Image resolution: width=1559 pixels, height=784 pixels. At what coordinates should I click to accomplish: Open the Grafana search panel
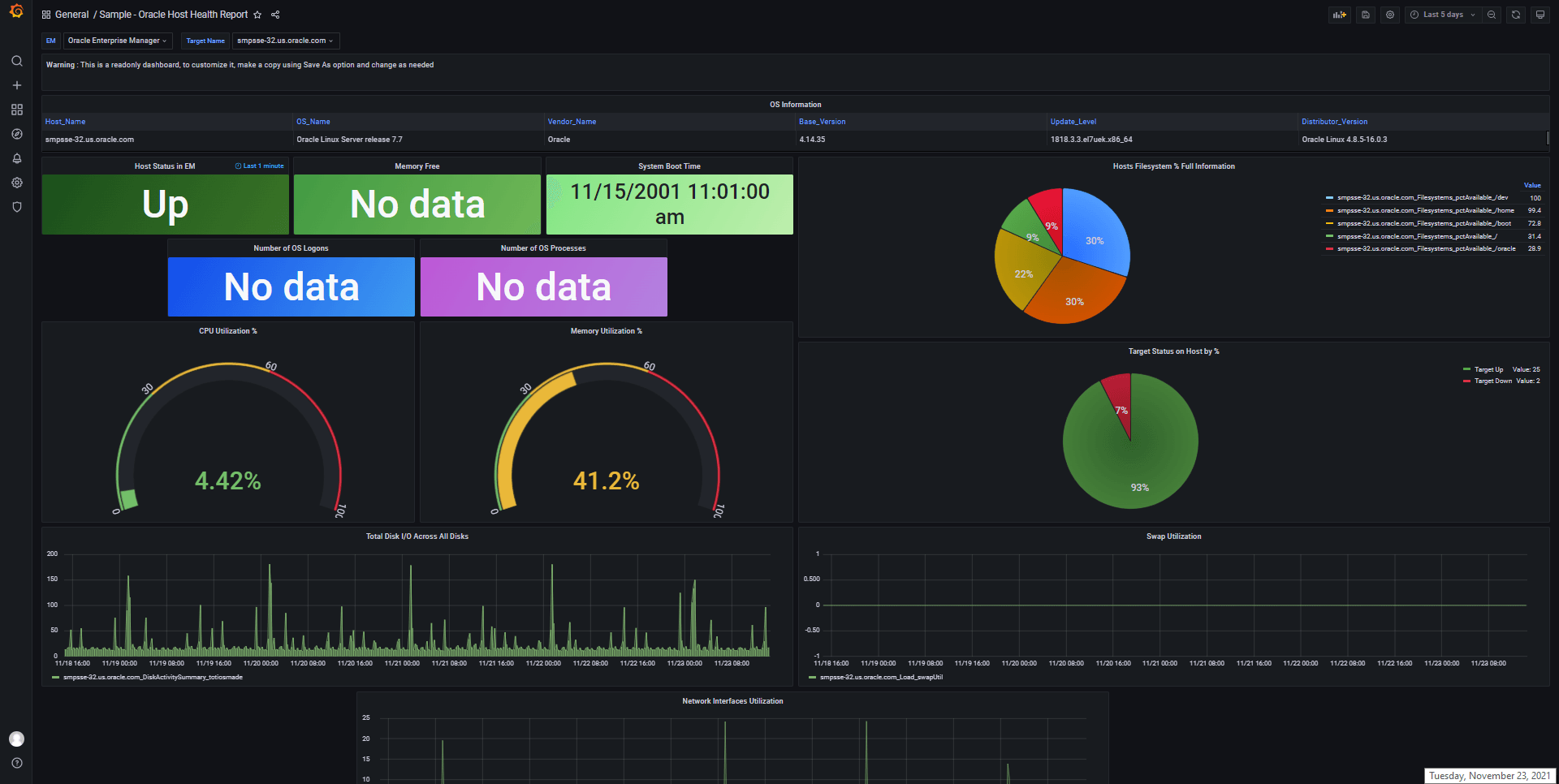[x=16, y=61]
